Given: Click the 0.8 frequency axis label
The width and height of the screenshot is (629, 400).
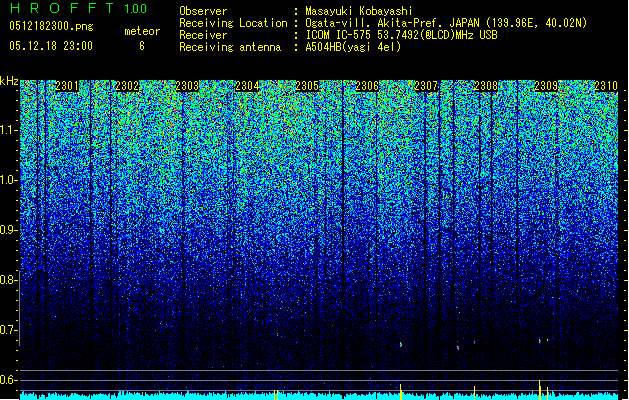Looking at the screenshot, I should 8,280.
